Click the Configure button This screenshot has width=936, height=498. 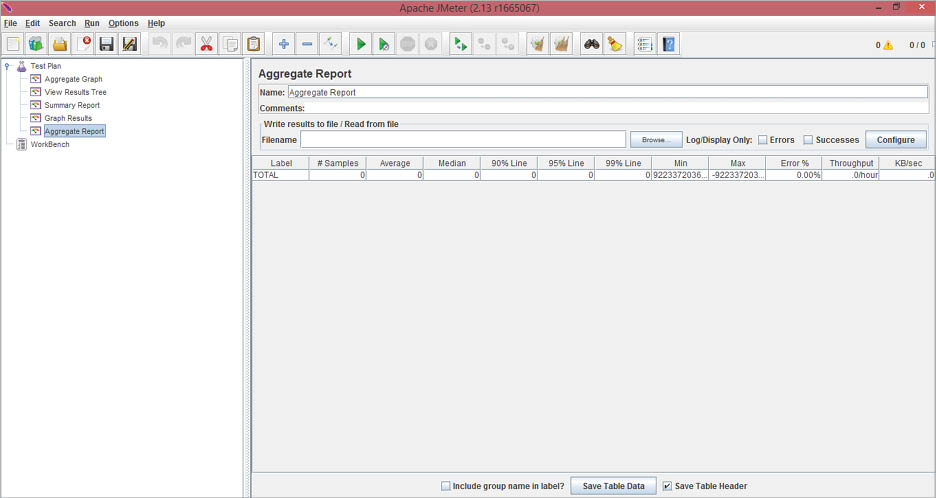[896, 140]
